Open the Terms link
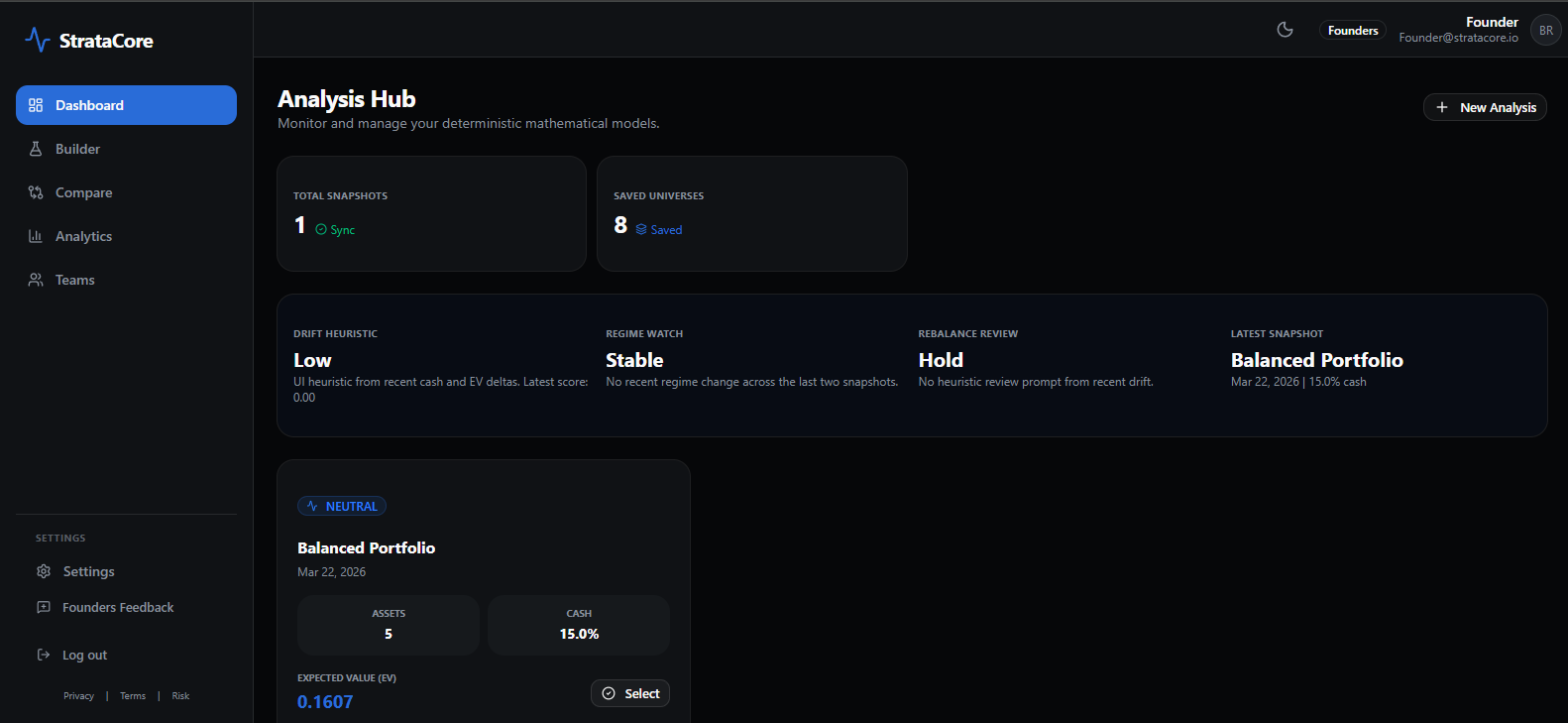 (133, 696)
